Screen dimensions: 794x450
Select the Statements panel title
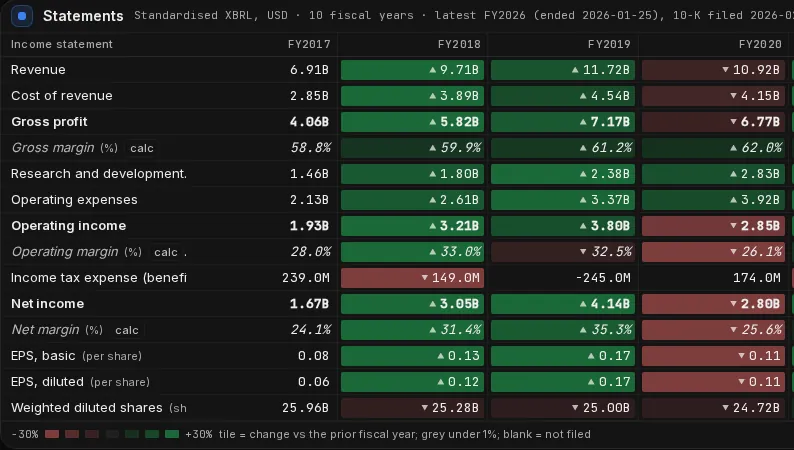83,16
